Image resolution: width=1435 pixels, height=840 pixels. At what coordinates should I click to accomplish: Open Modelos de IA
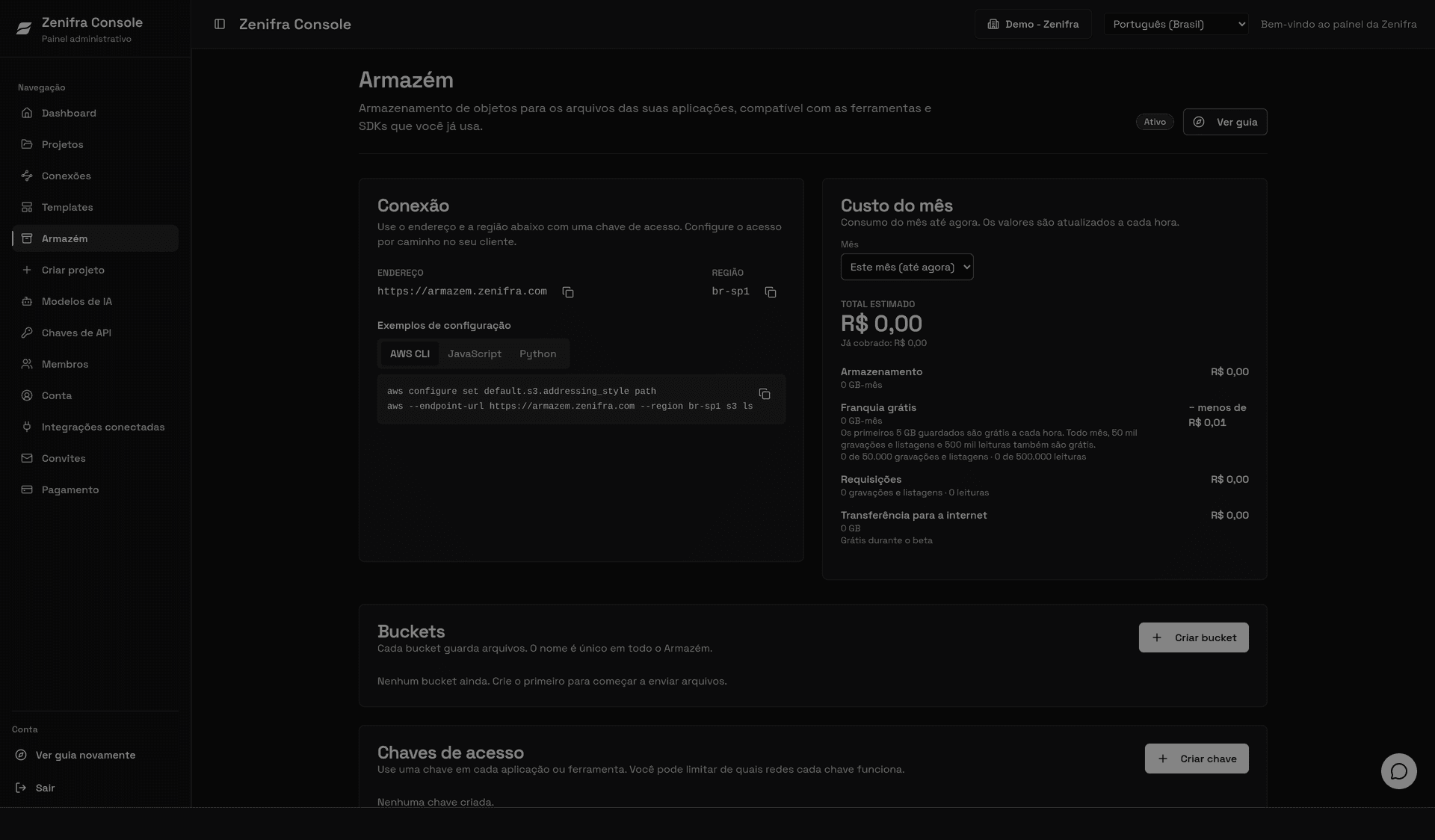pos(95,301)
